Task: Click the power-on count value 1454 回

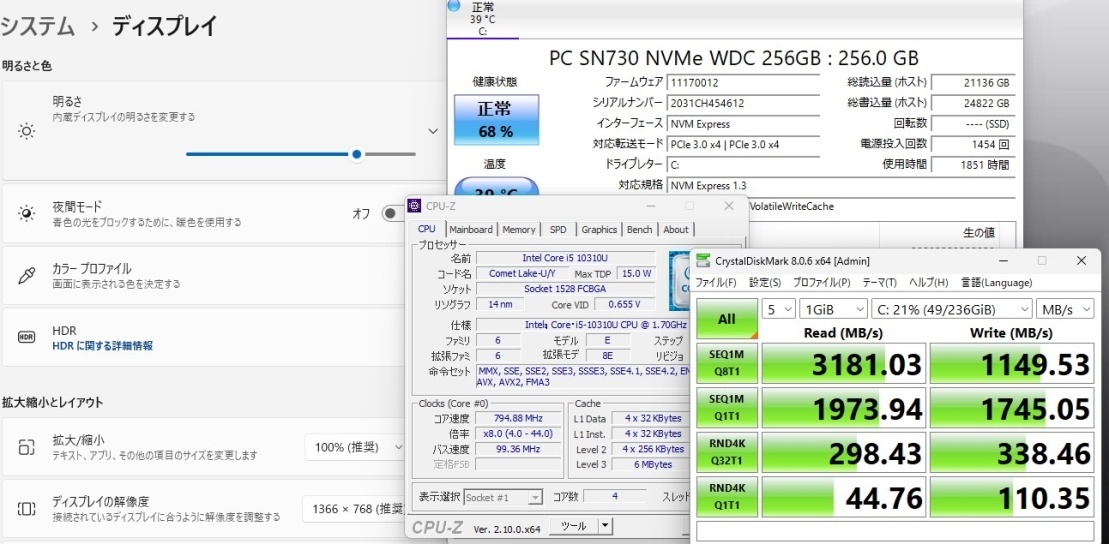Action: 972,144
